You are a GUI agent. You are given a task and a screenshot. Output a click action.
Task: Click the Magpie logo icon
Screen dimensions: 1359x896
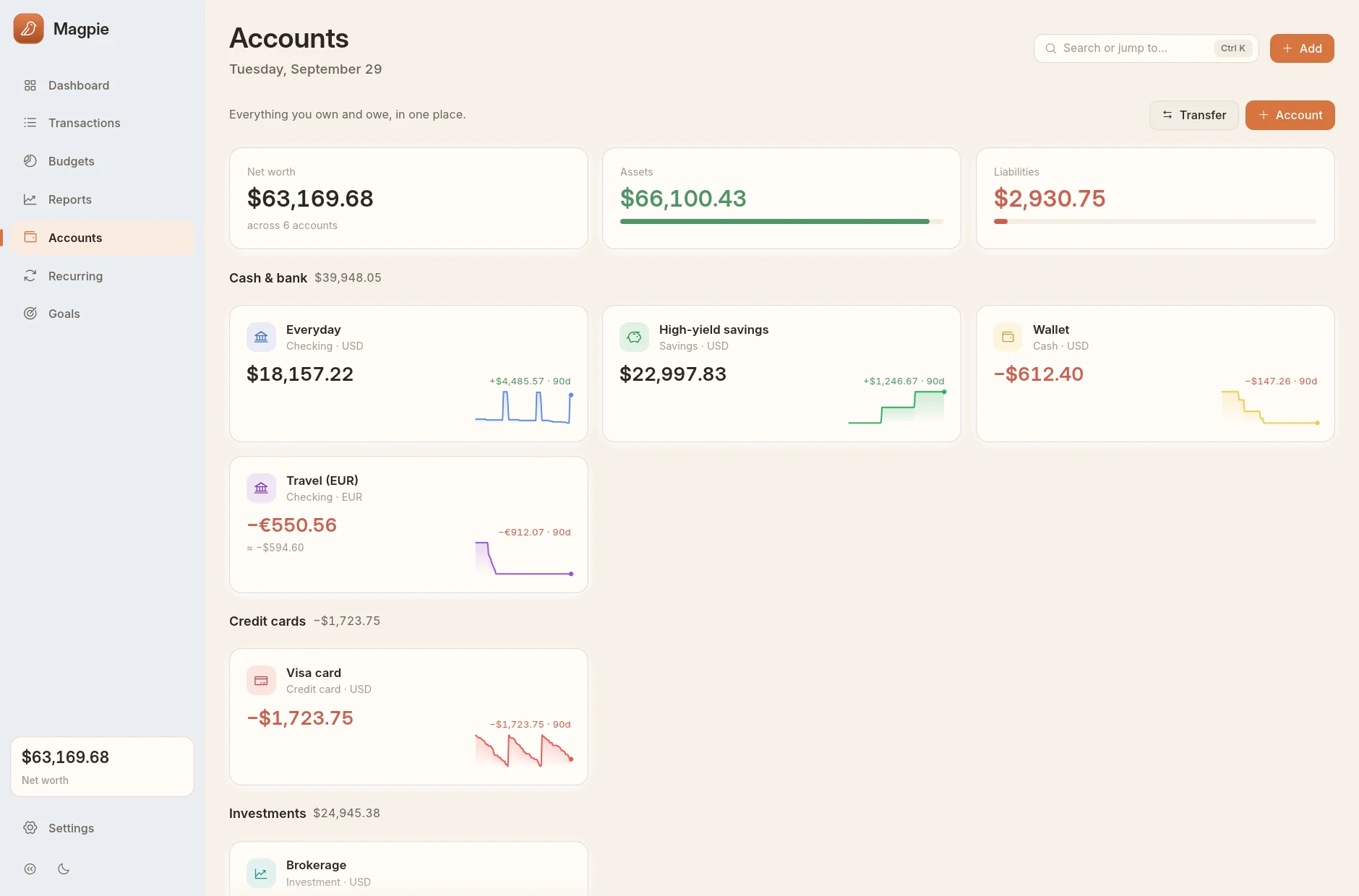click(28, 29)
